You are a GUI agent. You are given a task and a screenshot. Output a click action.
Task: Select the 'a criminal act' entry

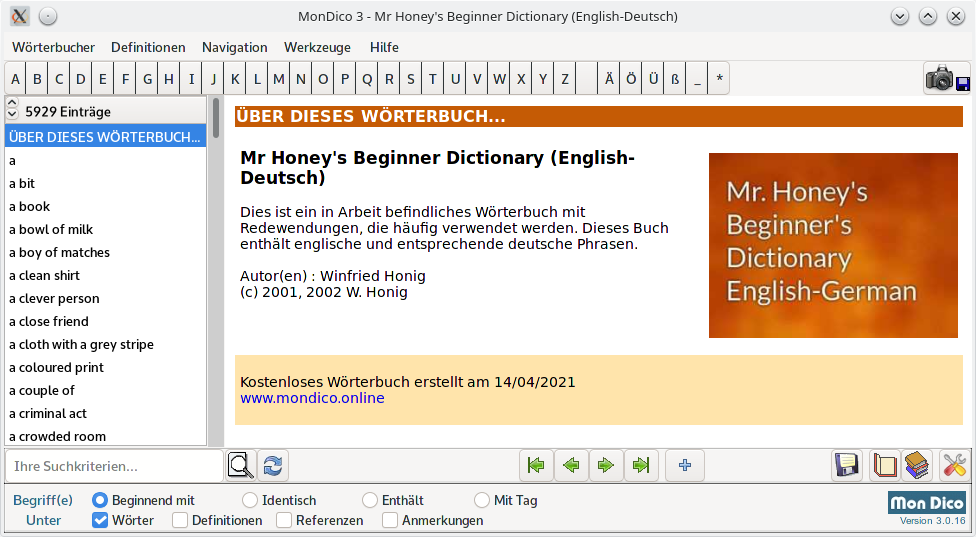click(x=105, y=414)
